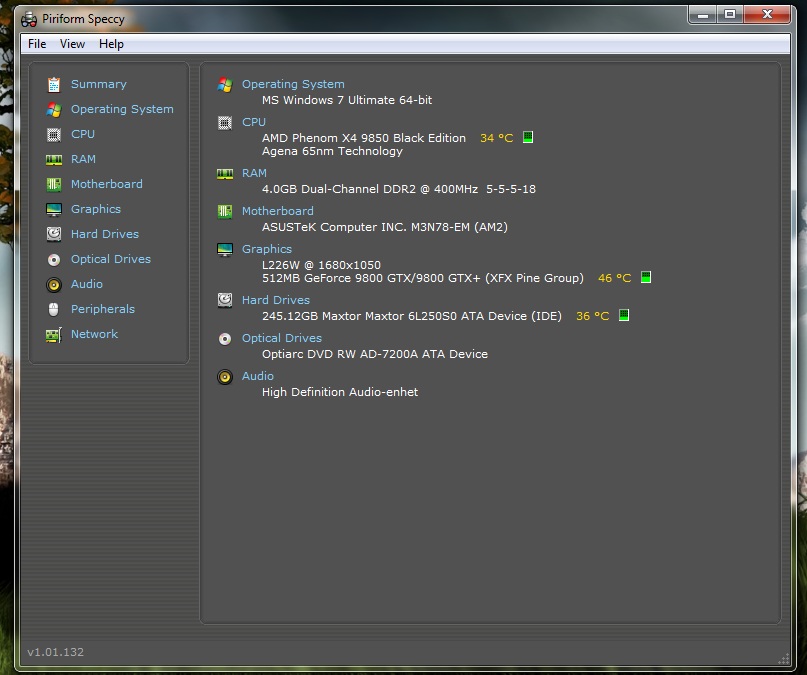This screenshot has width=807, height=675.
Task: Click the CPU chip icon in sidebar
Action: tap(54, 134)
